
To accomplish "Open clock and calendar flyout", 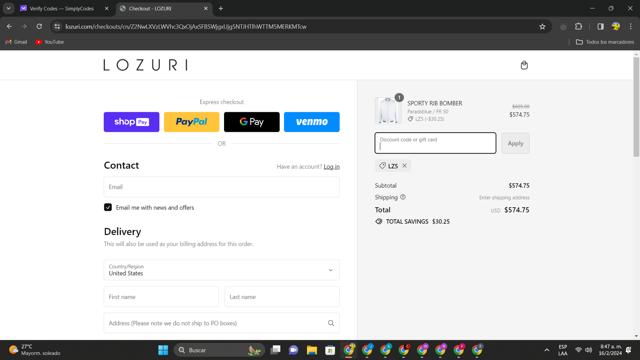I will tap(610, 350).
